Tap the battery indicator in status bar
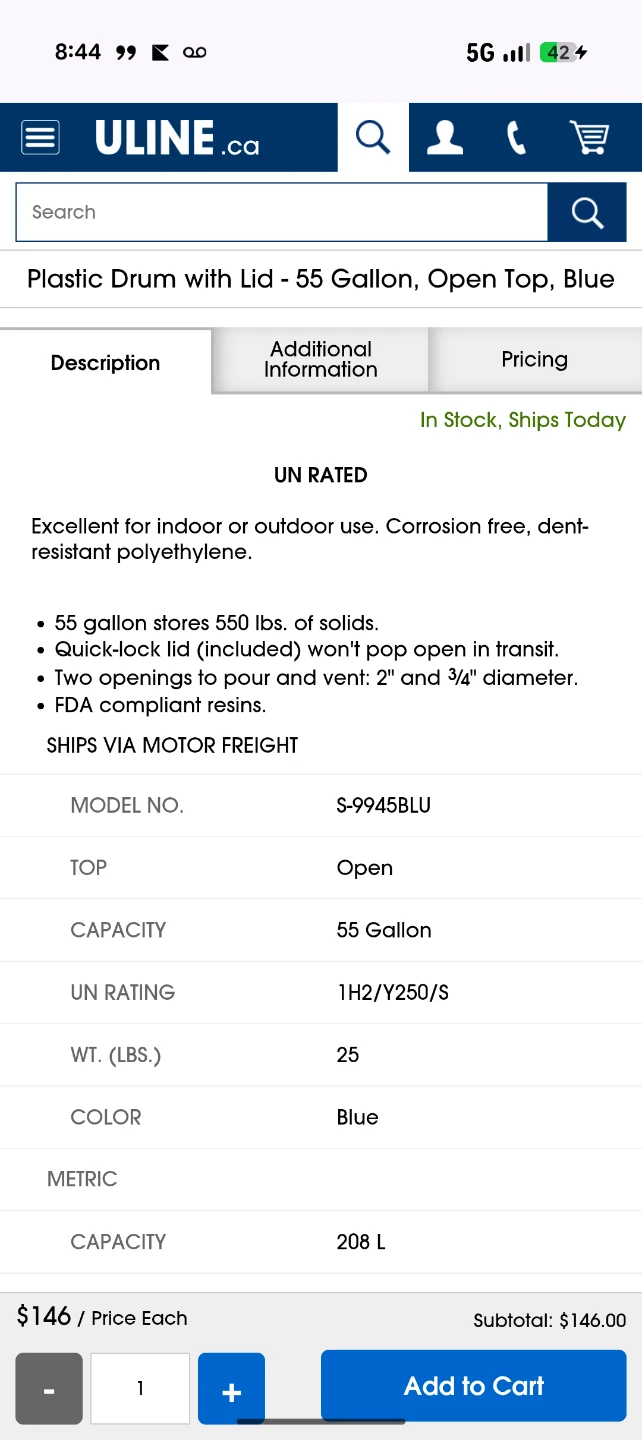Viewport: 642px width, 1440px height. (563, 53)
